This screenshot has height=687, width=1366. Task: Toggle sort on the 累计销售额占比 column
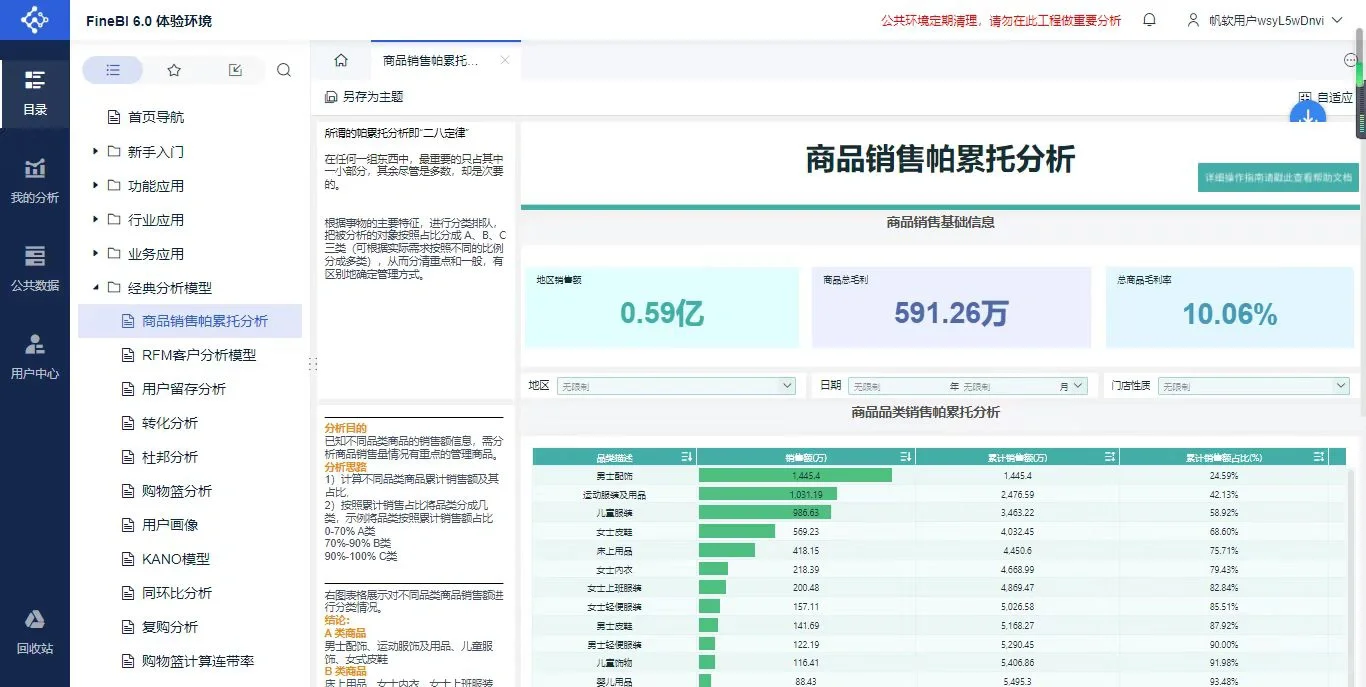(x=1320, y=456)
